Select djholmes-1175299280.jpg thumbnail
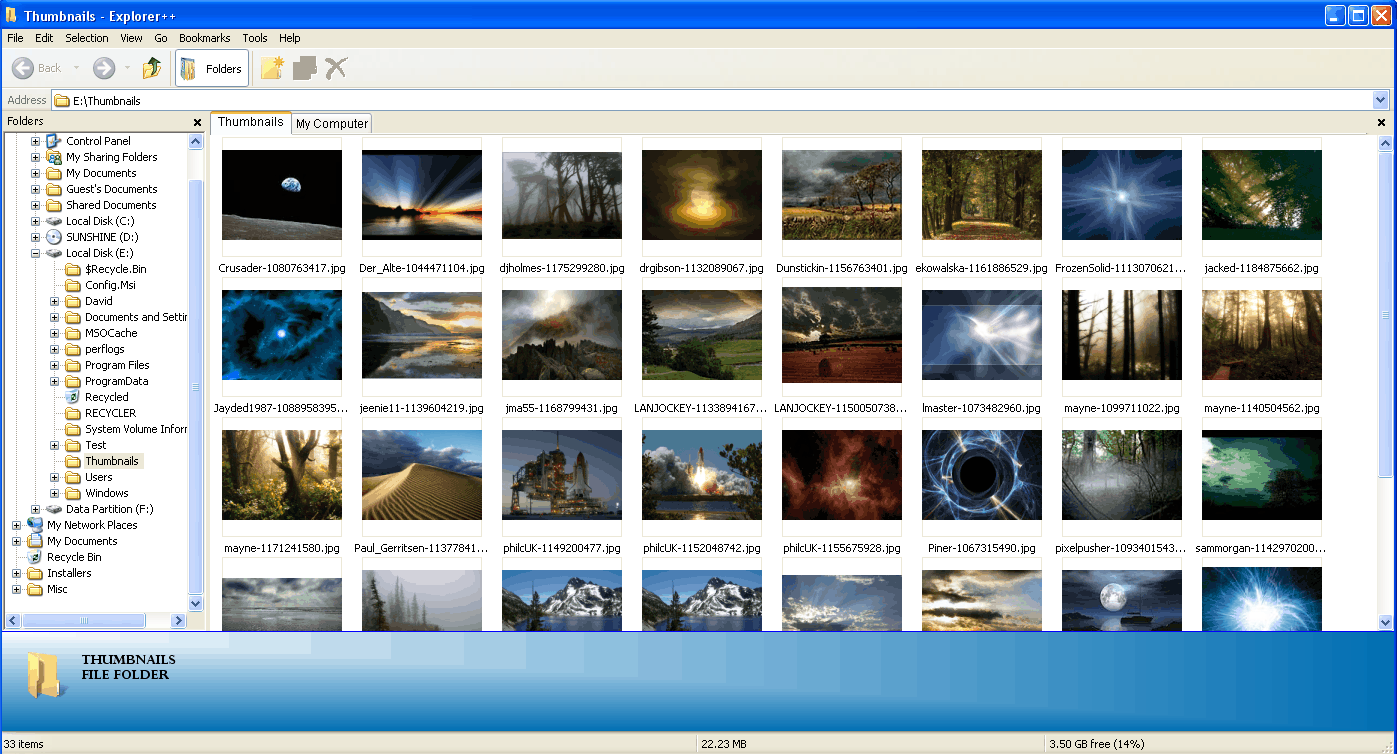 point(562,196)
